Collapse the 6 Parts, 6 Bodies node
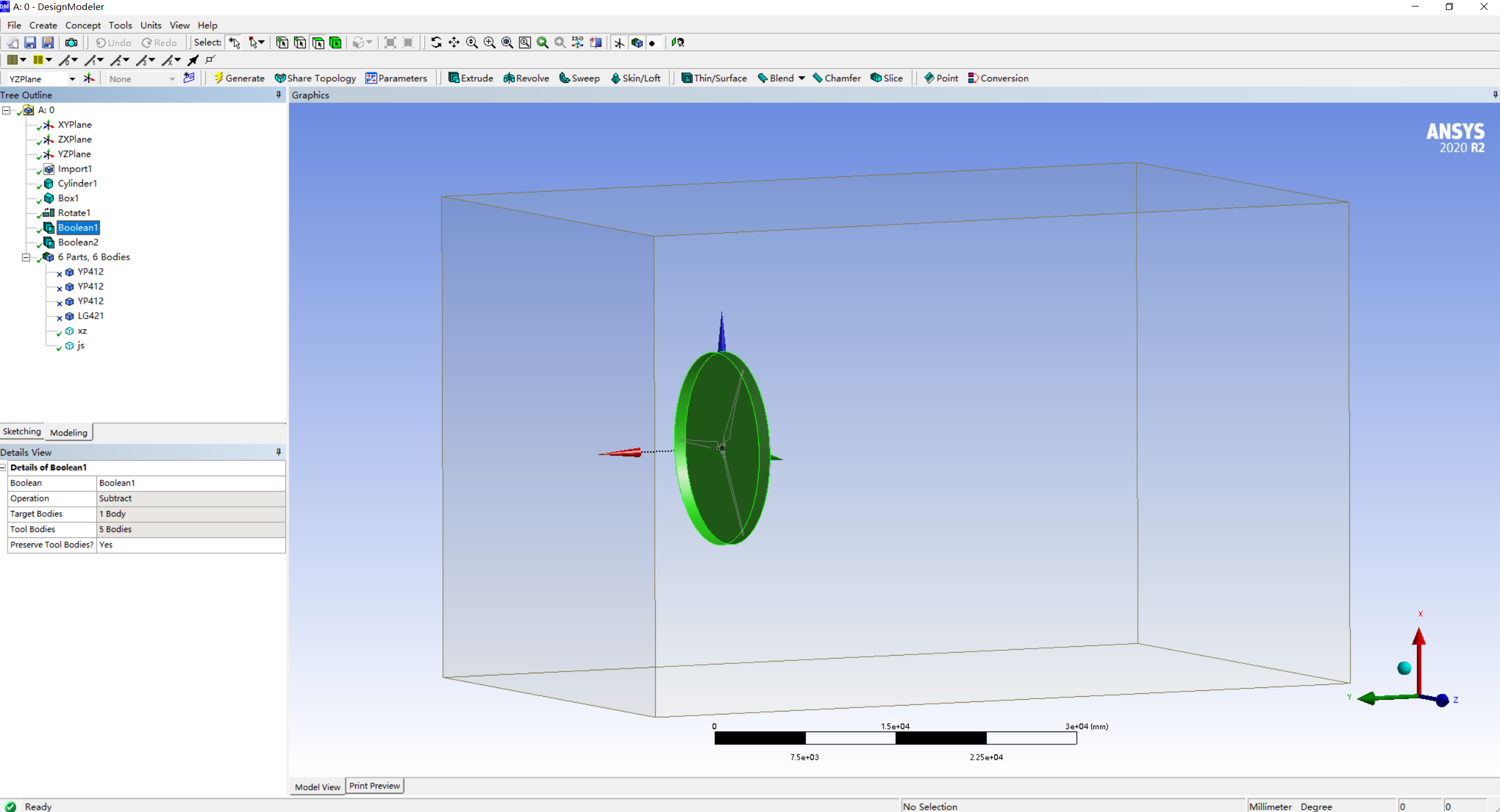 pyautogui.click(x=26, y=257)
